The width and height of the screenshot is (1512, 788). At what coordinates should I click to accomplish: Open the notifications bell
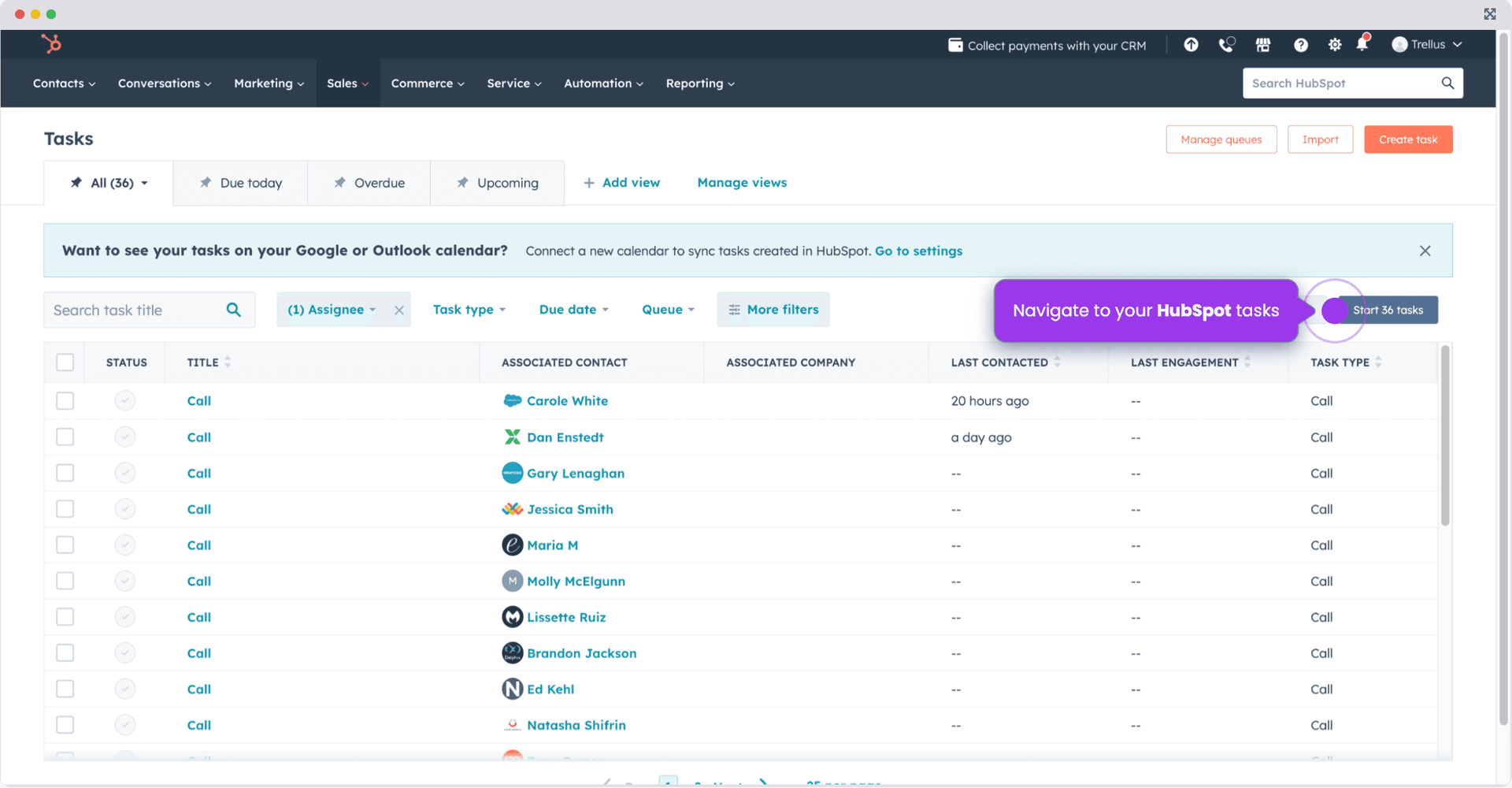(1362, 45)
